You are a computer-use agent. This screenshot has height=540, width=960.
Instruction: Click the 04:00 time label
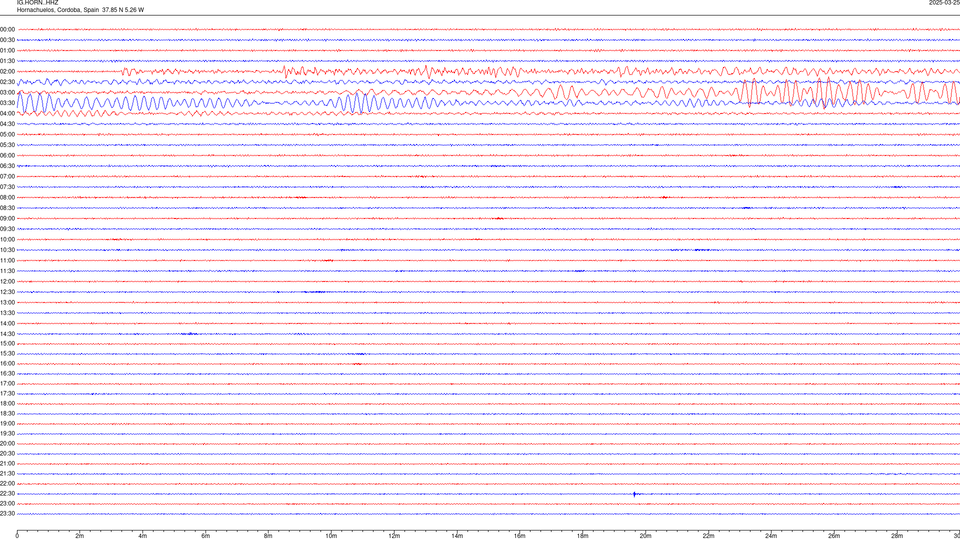tap(7, 113)
